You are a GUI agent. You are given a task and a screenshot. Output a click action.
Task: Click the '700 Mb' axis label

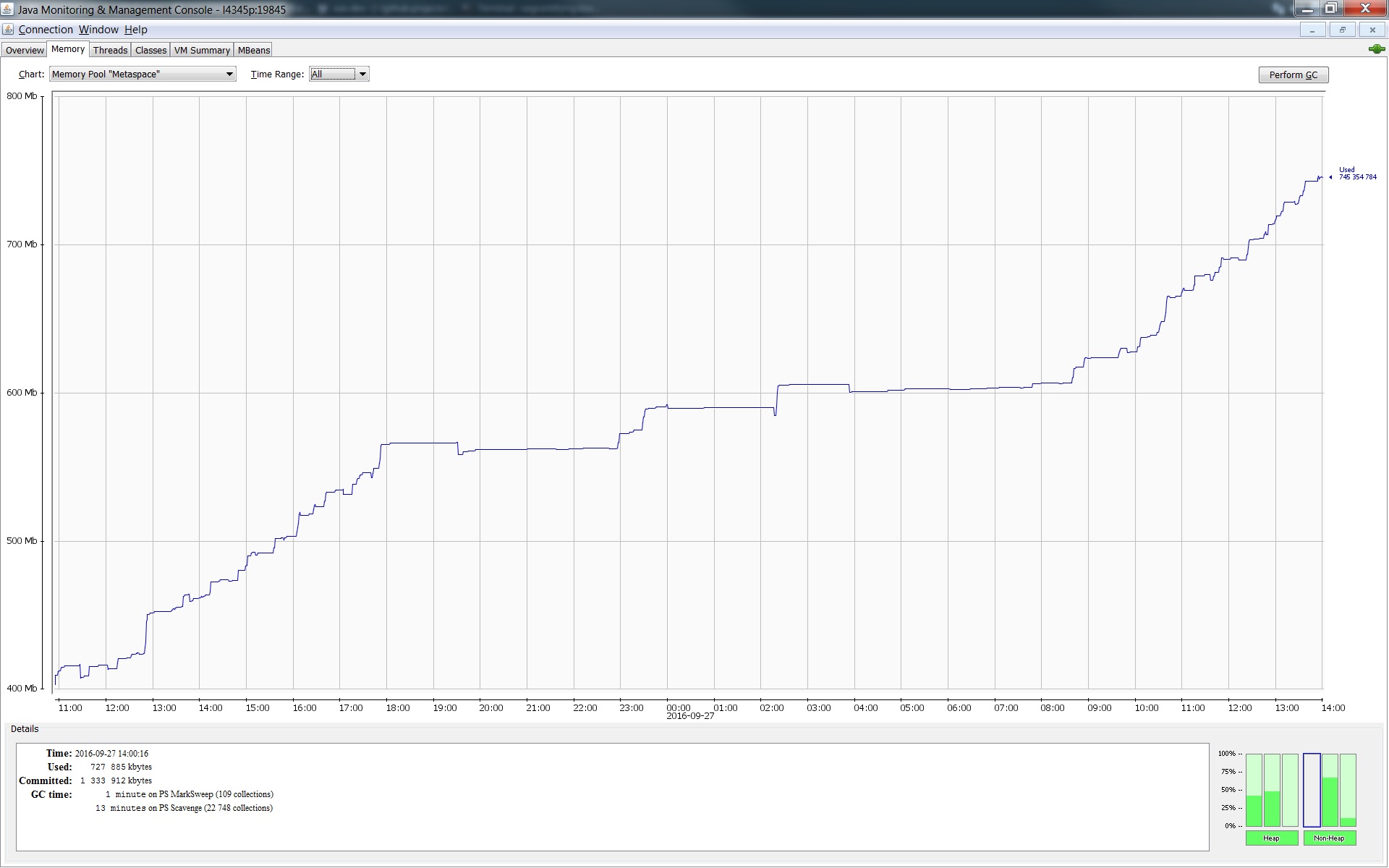[22, 244]
